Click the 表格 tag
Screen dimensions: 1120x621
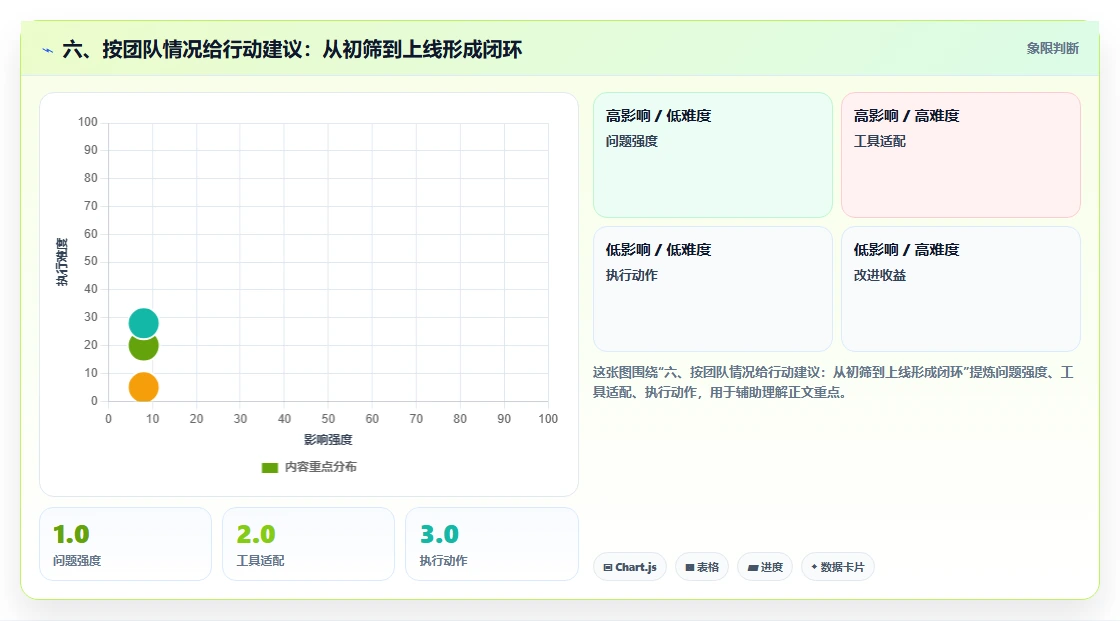point(701,567)
